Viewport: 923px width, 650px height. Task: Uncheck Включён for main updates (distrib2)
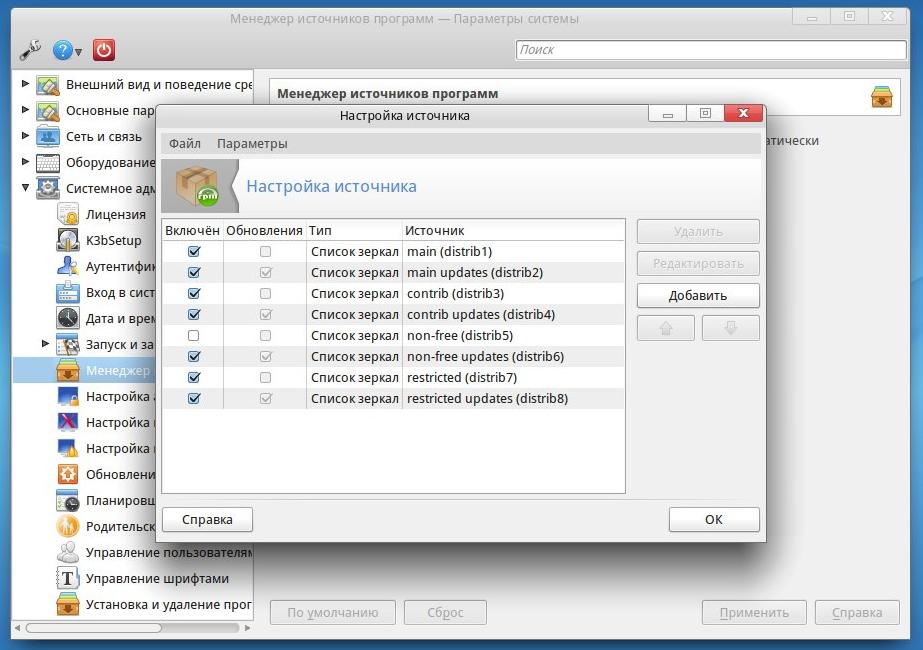(x=194, y=273)
